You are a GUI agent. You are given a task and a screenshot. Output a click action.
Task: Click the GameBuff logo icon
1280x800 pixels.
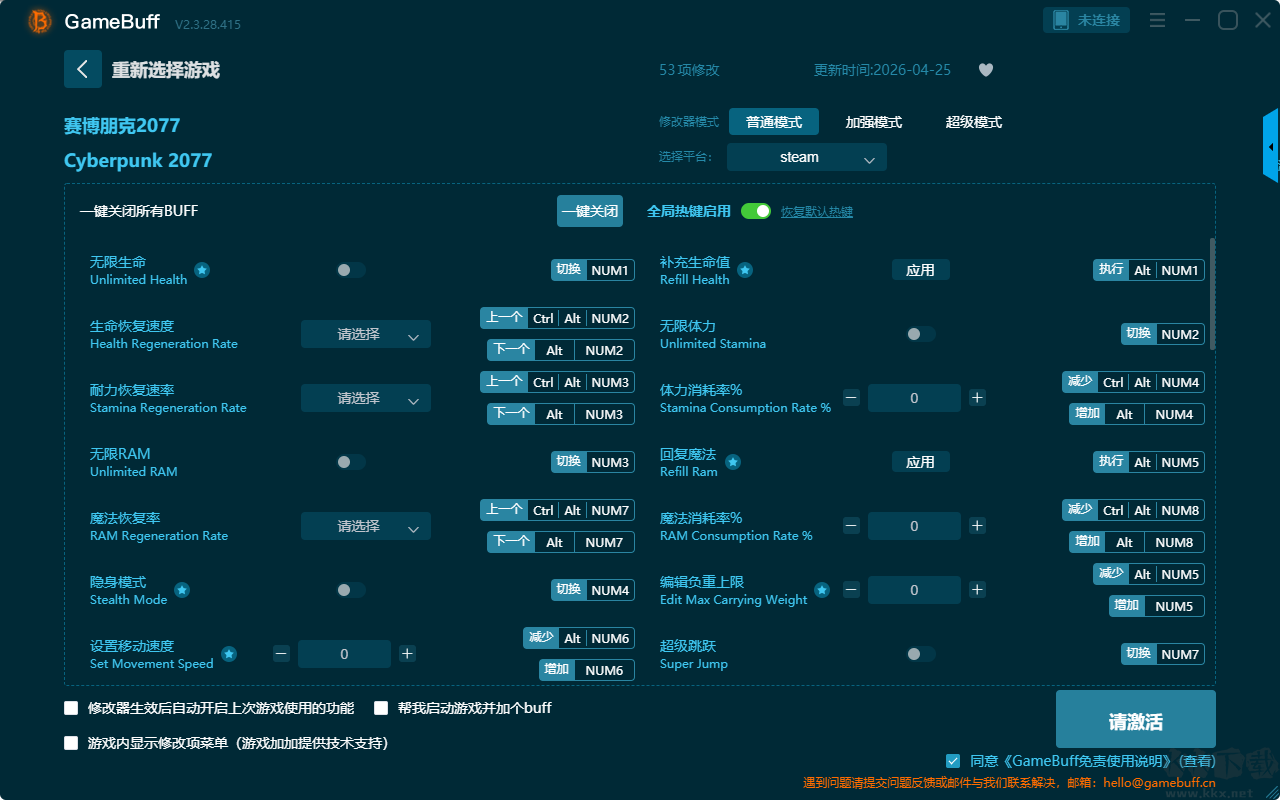40,21
